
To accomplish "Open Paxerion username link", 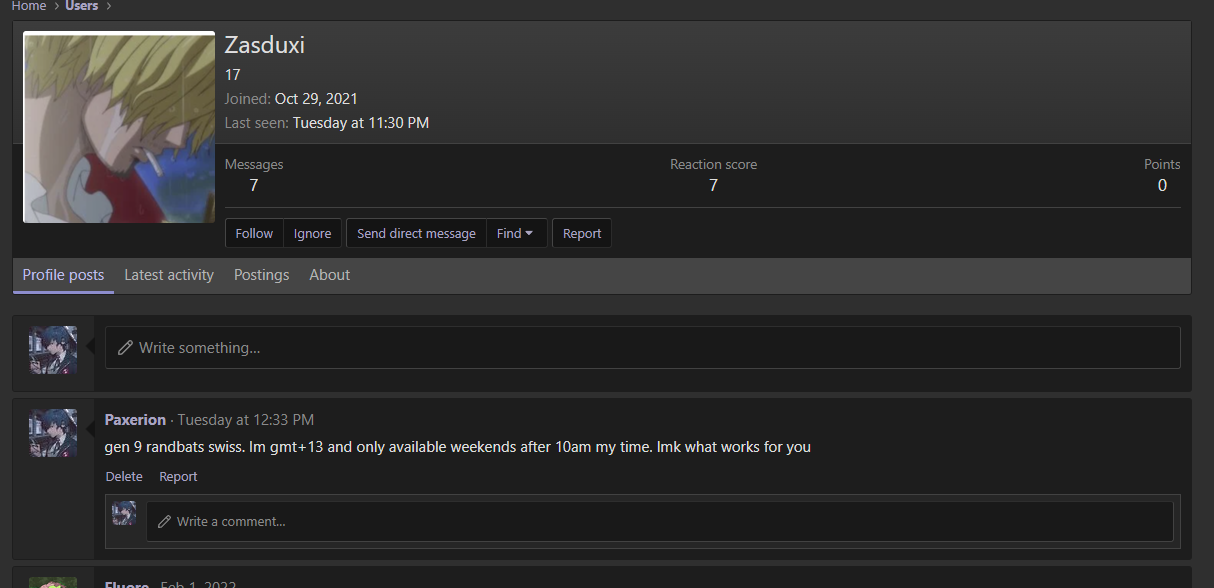I will click(135, 420).
